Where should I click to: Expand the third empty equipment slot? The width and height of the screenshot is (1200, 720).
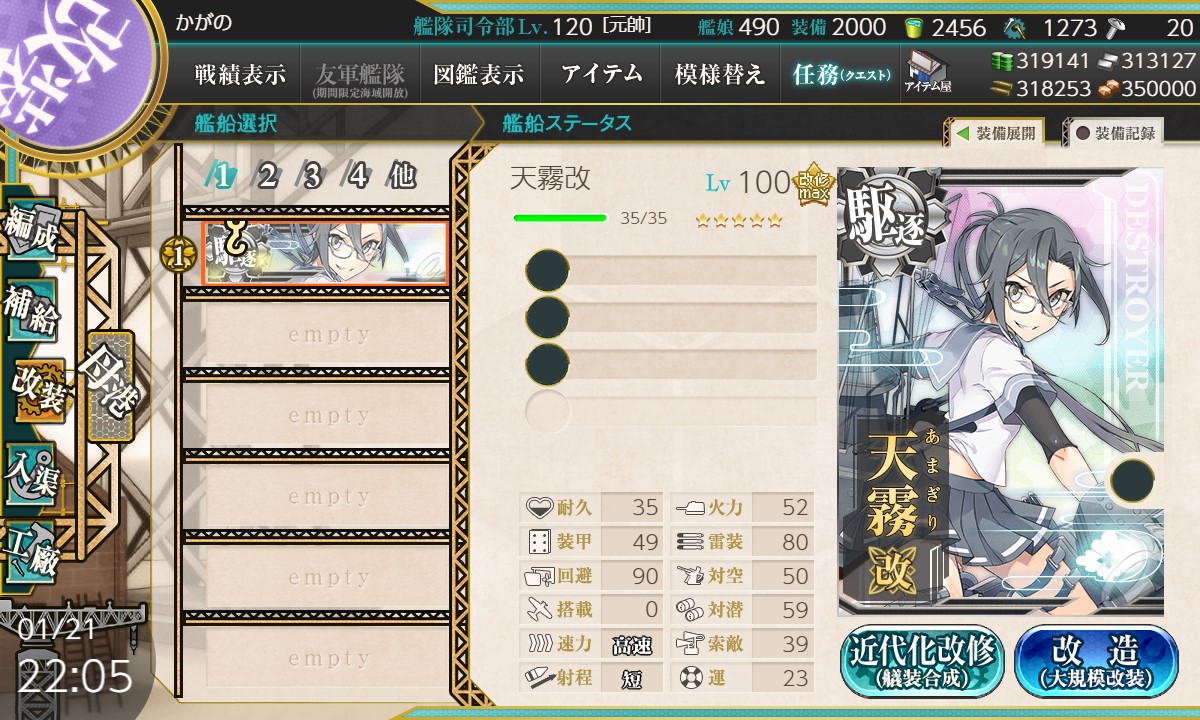coord(671,363)
